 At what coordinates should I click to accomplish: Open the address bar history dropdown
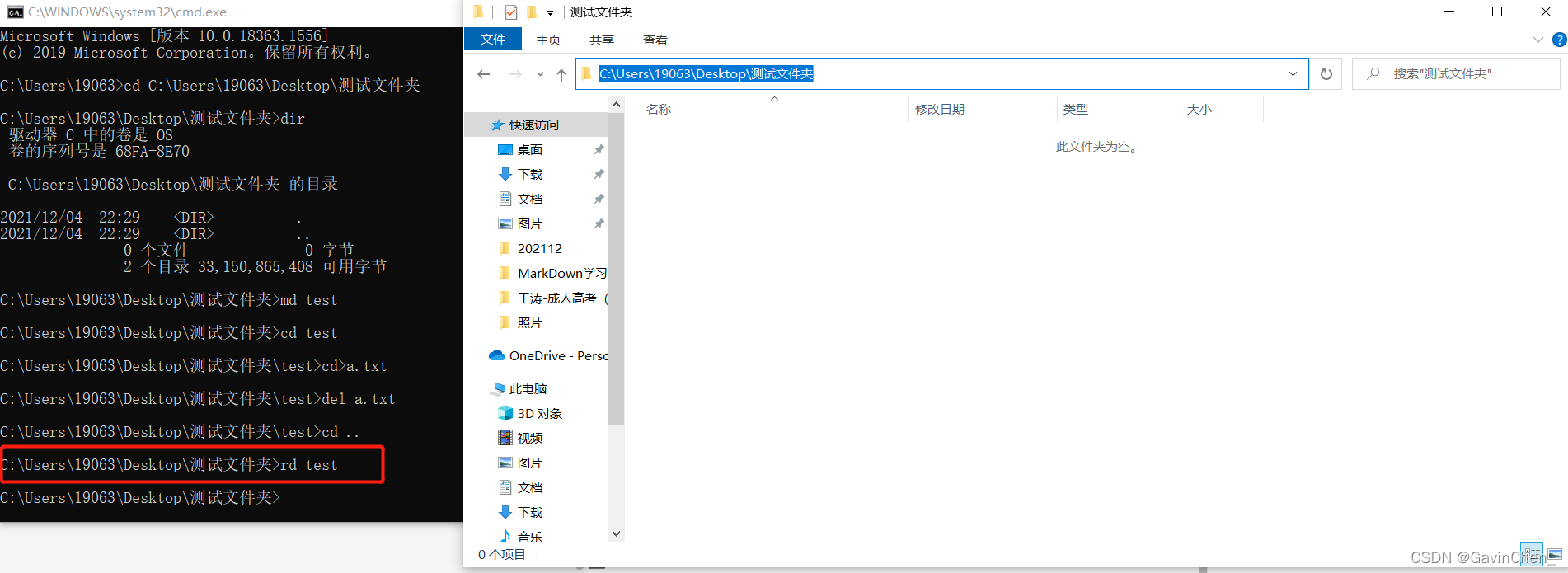tap(1293, 74)
